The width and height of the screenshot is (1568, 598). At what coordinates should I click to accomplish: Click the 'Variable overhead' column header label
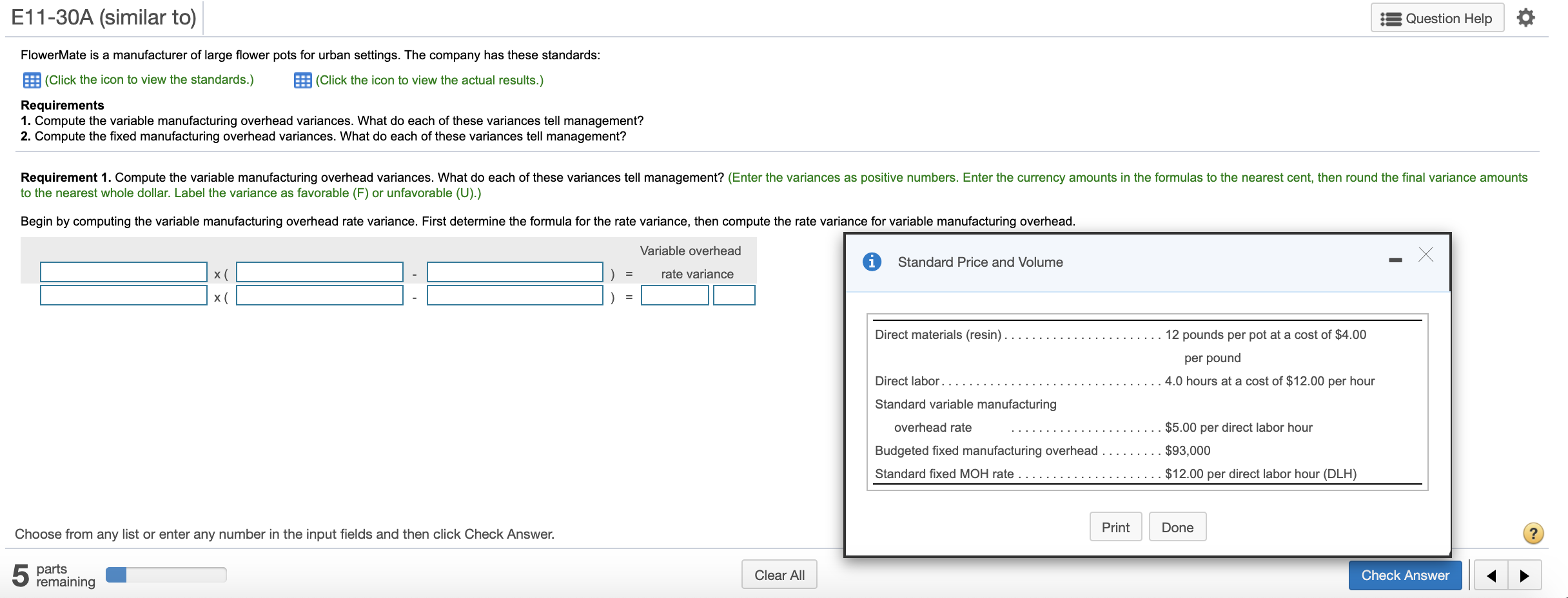tap(691, 251)
